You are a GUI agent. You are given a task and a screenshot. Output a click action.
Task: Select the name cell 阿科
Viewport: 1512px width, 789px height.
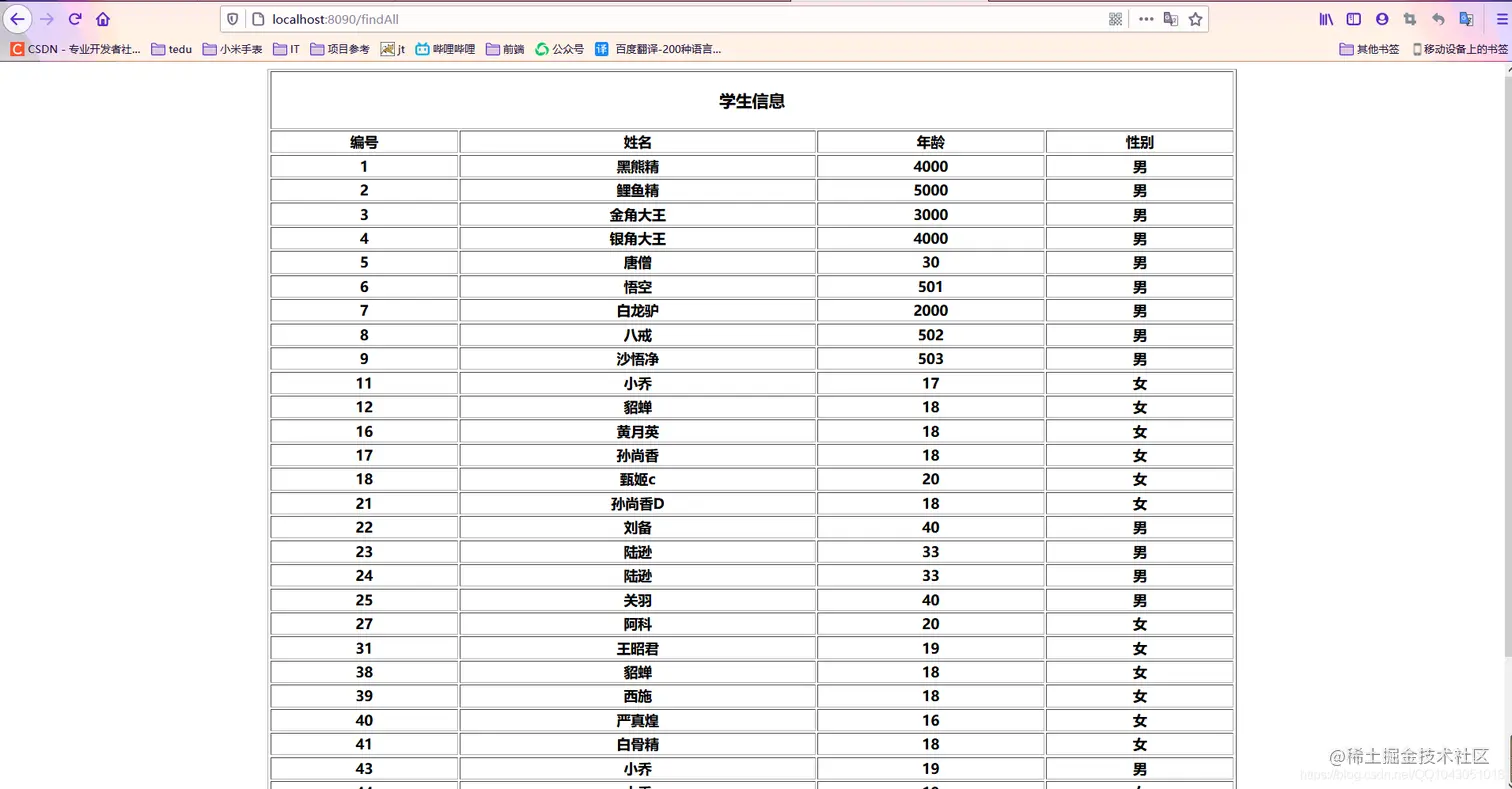[638, 624]
